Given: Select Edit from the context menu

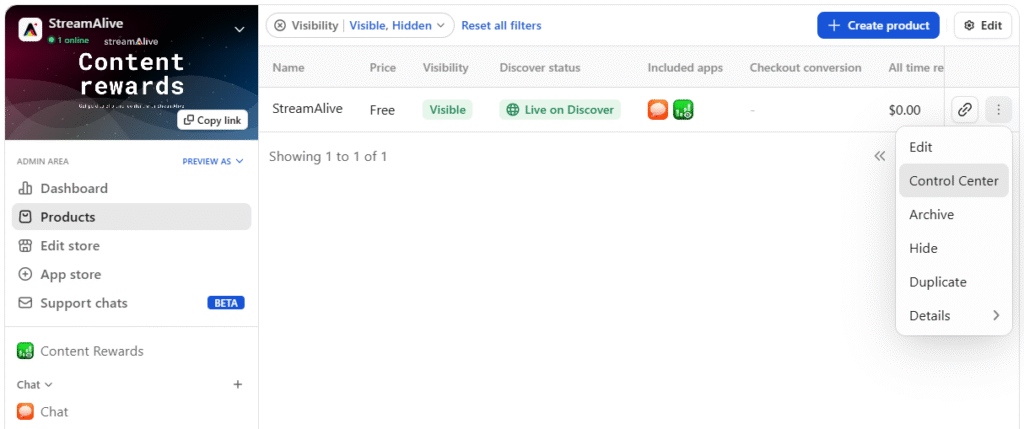Looking at the screenshot, I should pos(954,148).
